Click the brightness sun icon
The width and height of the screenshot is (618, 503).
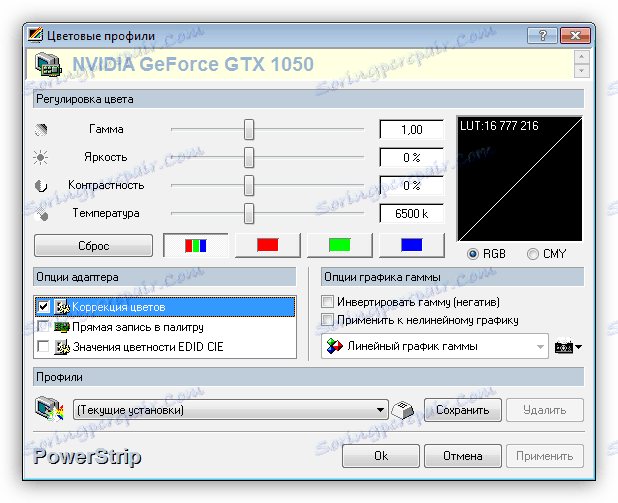41,158
